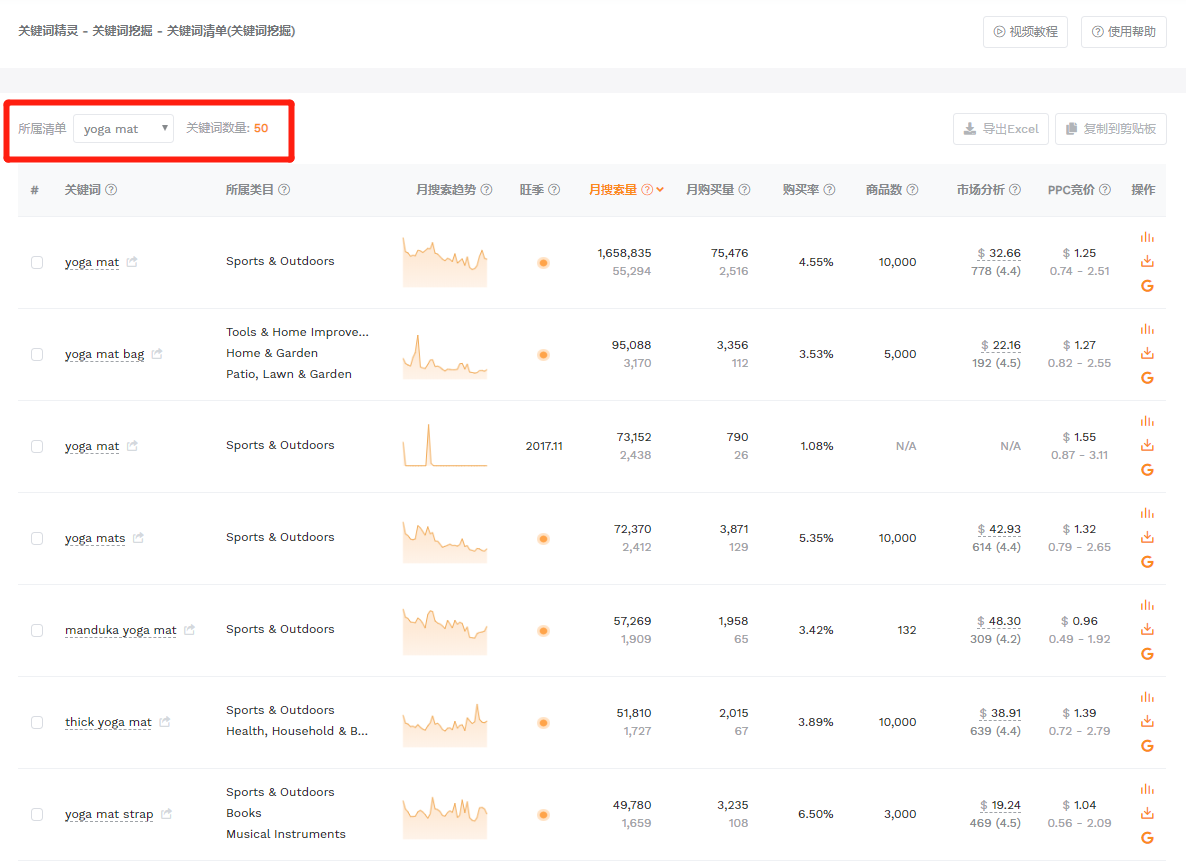Viewport: 1186px width, 862px height.
Task: Check the box for the 73,152 yoga mat row
Action: click(x=37, y=446)
